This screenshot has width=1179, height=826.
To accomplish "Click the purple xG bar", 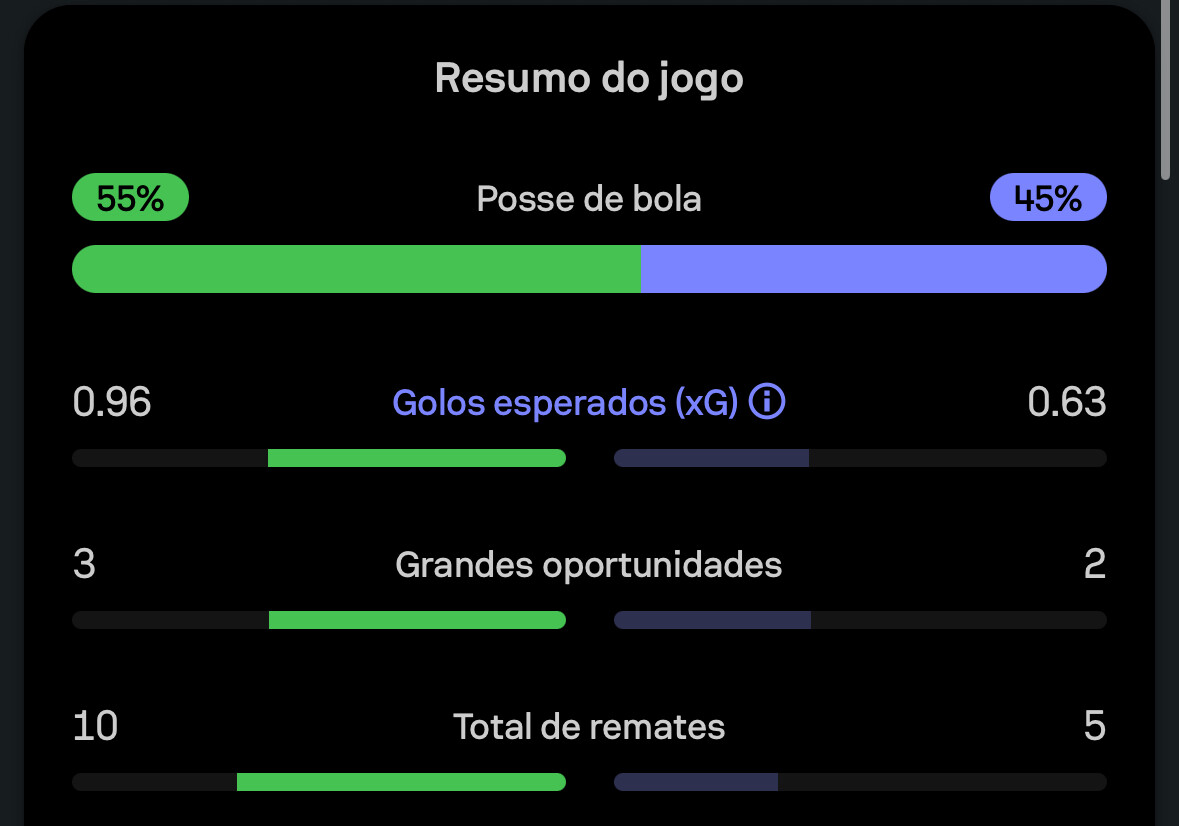I will (711, 458).
